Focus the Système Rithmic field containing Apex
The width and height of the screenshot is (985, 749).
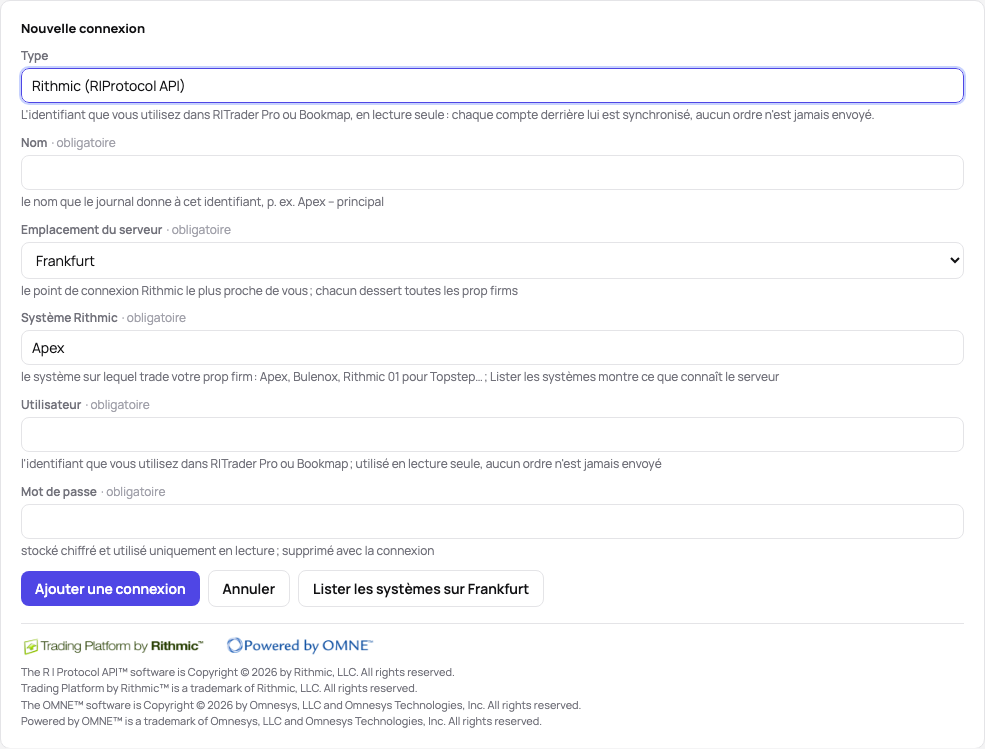492,347
